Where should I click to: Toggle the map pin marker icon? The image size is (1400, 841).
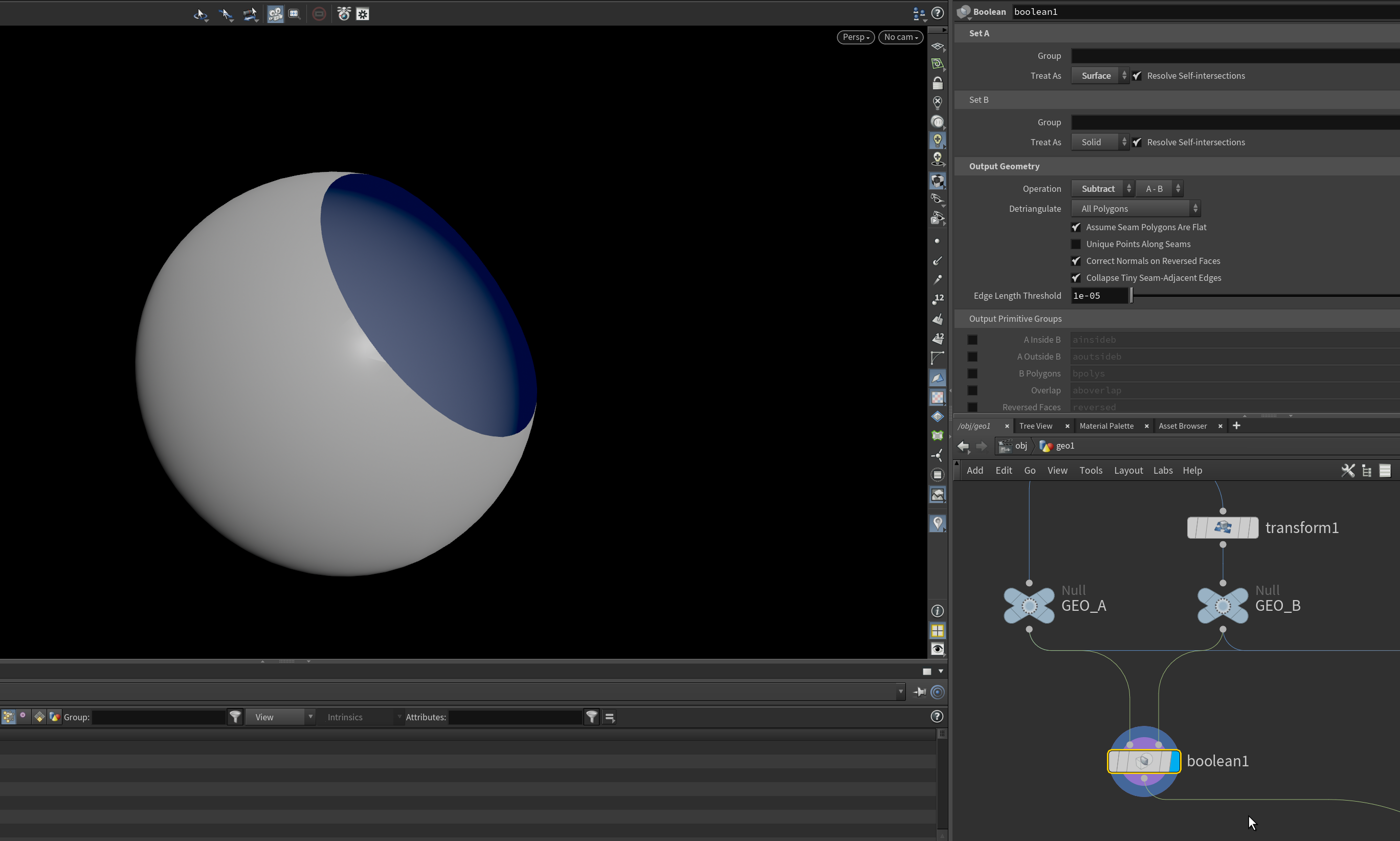(937, 523)
